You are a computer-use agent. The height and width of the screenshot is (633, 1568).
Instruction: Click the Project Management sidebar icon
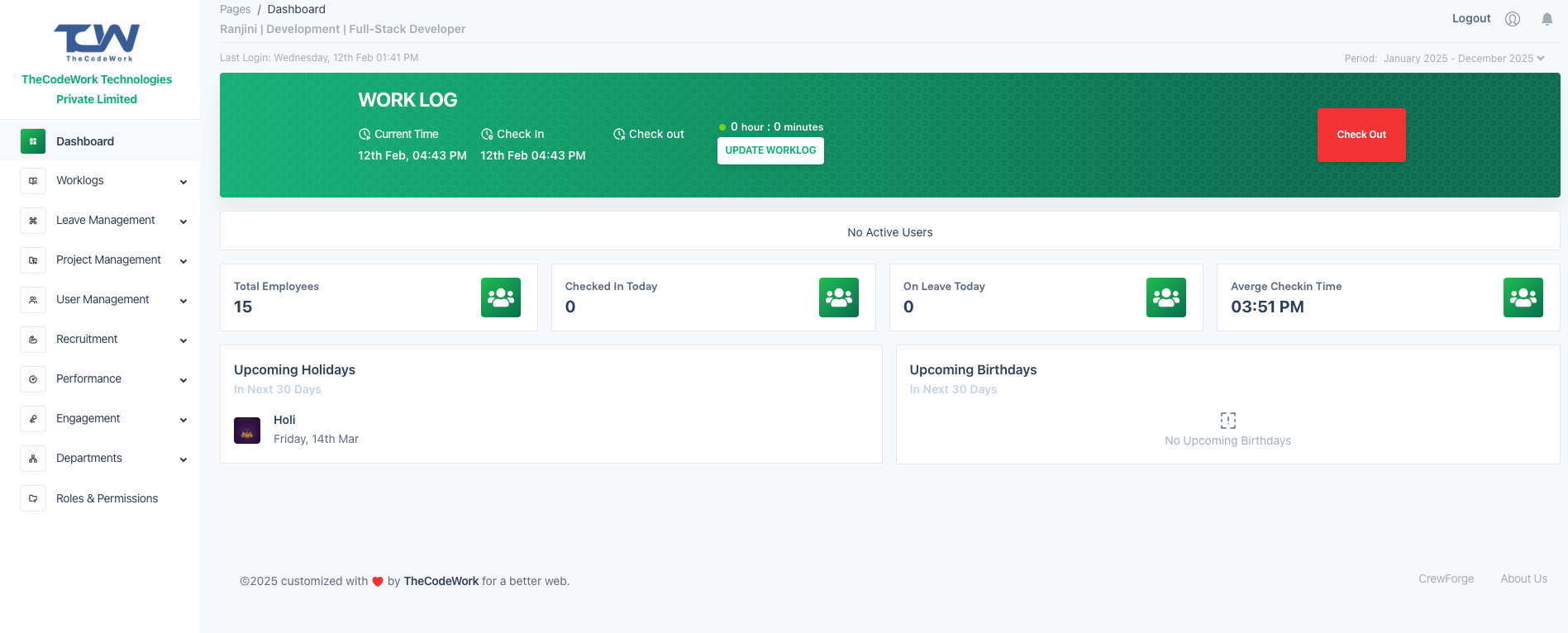pyautogui.click(x=33, y=260)
